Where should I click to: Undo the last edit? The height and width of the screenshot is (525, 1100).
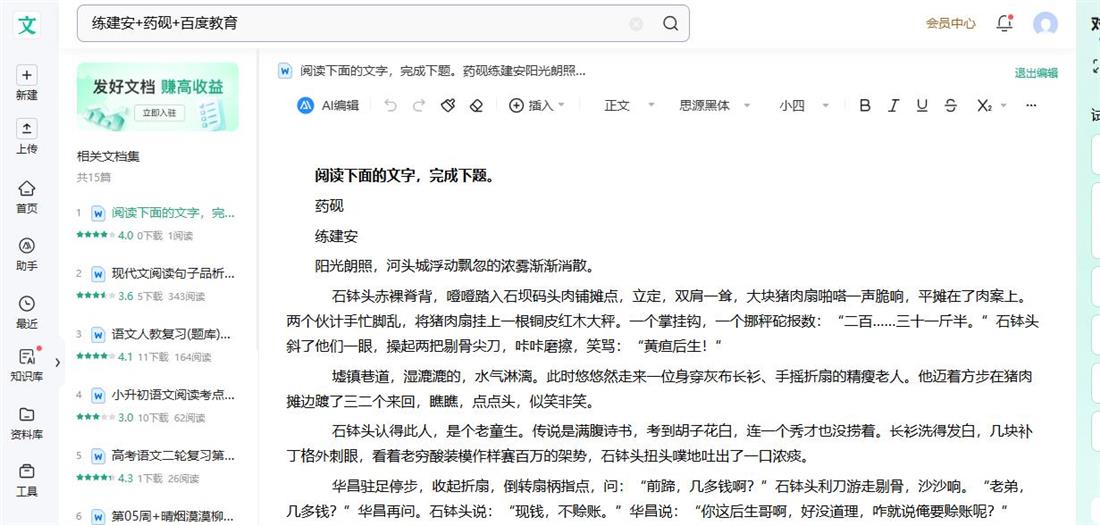(391, 105)
